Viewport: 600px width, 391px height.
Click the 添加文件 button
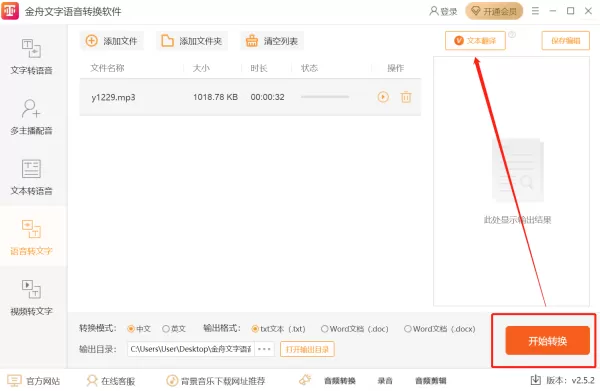(x=112, y=41)
